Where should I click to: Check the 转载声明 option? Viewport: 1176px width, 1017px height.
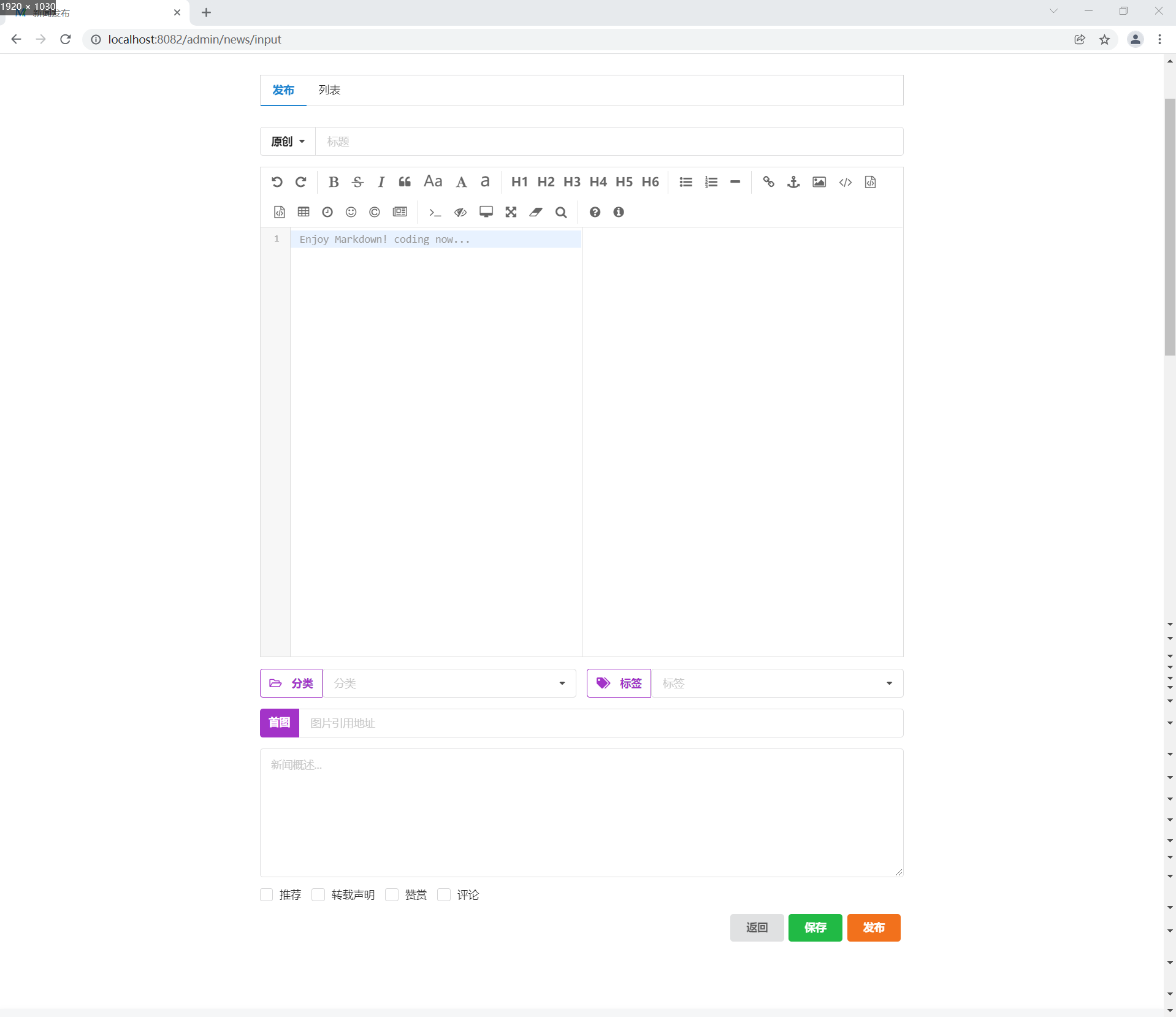pyautogui.click(x=318, y=895)
